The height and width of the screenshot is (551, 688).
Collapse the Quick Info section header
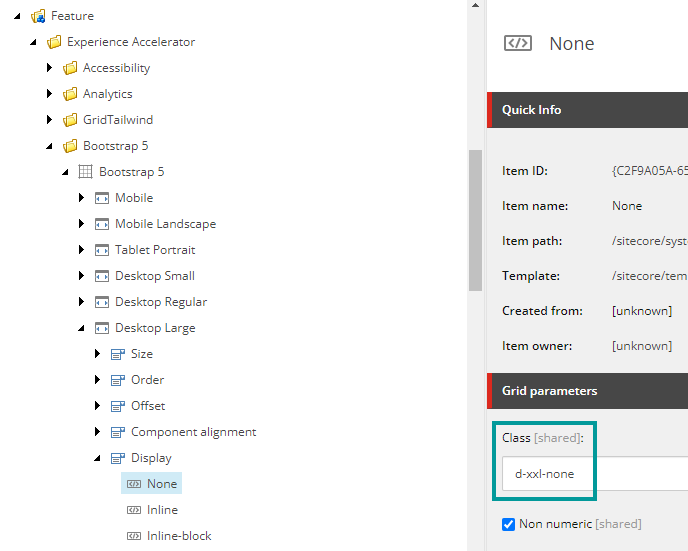tap(588, 110)
